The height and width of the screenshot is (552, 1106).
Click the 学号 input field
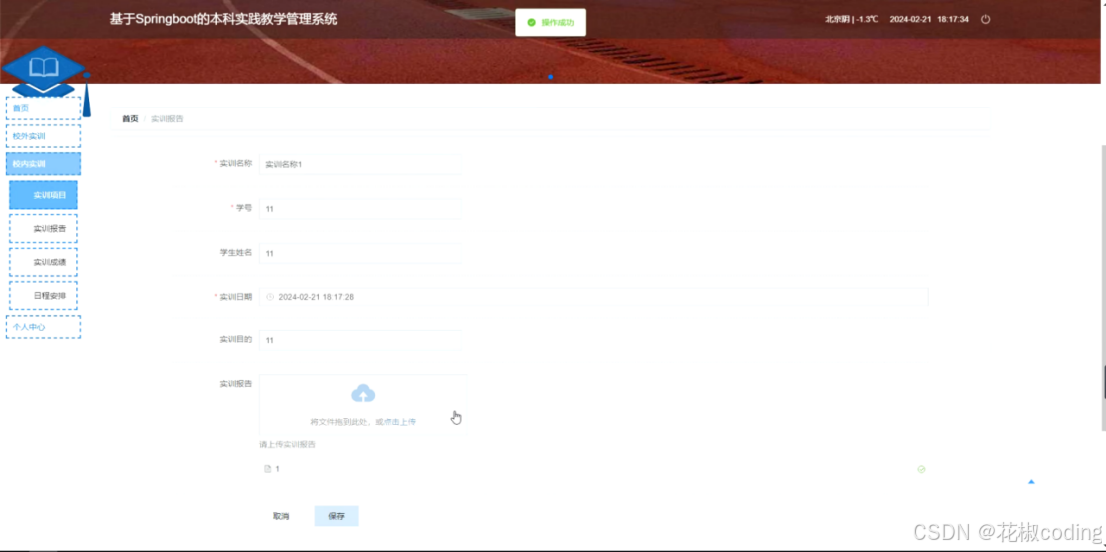360,209
